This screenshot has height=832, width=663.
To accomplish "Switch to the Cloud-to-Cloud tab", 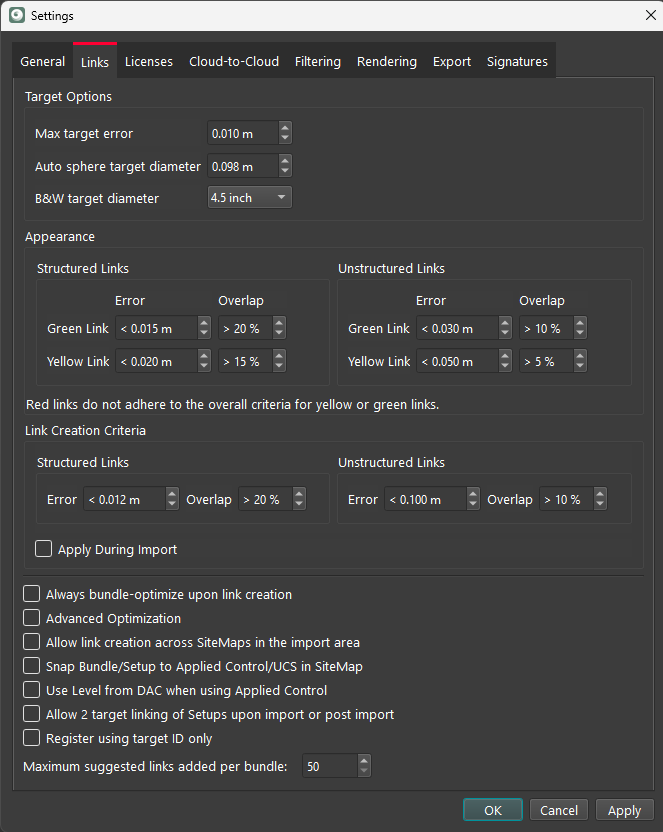I will (x=234, y=62).
